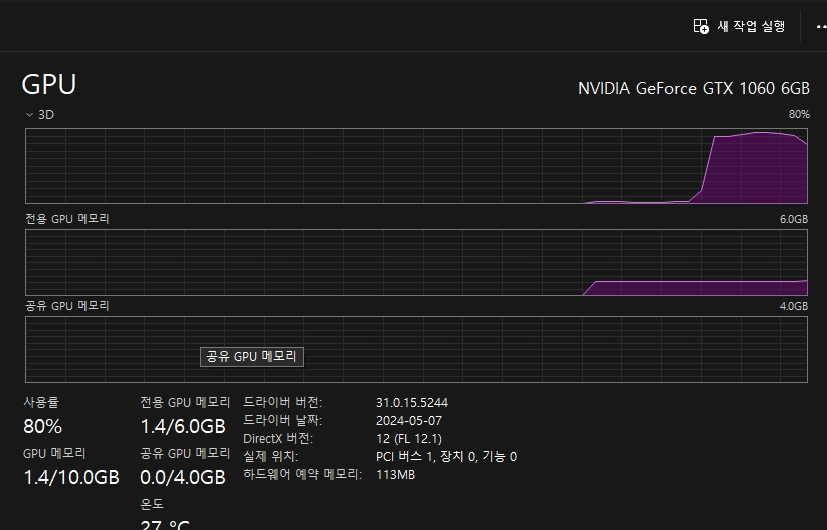Image resolution: width=827 pixels, height=530 pixels.
Task: Click the 온도 label
Action: coord(152,504)
